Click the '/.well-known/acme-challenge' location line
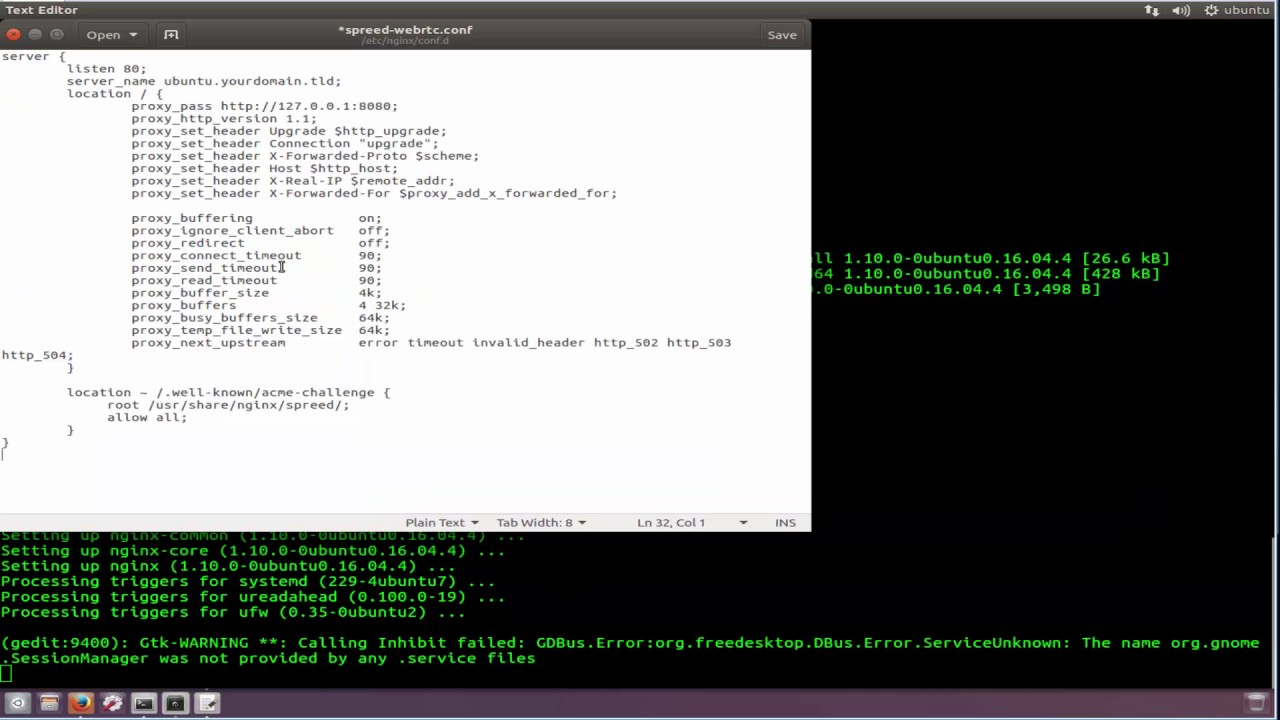Viewport: 1280px width, 720px height. coord(228,392)
